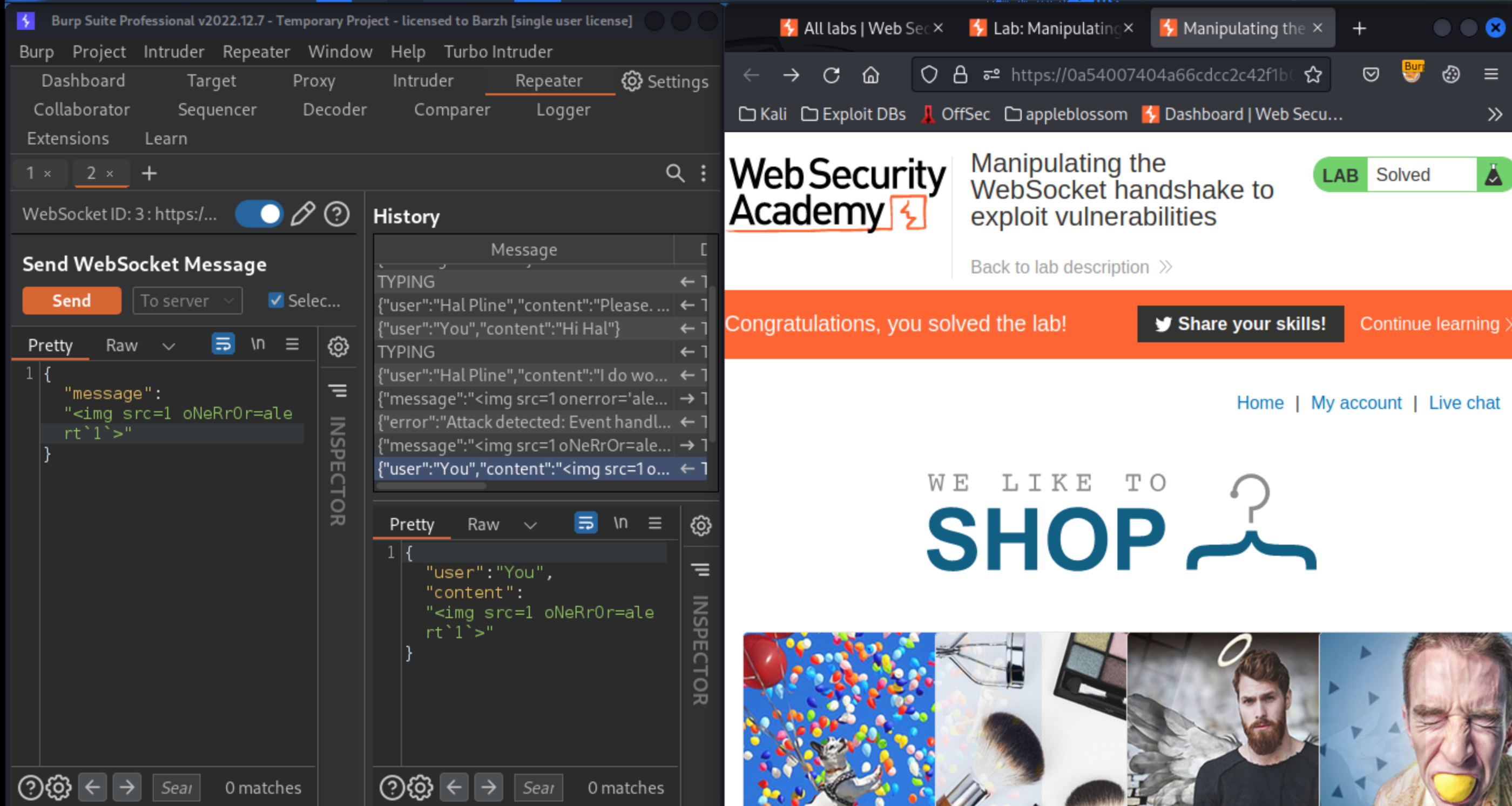This screenshot has width=1512, height=806.
Task: Click Firefox home icon
Action: point(871,75)
